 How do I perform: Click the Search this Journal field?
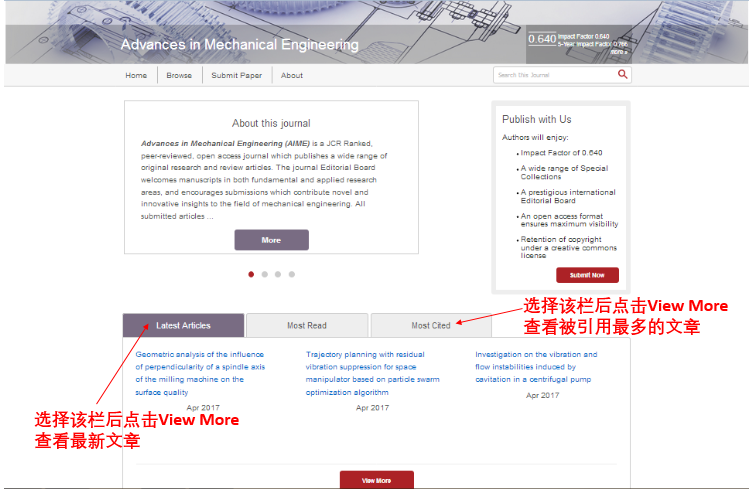point(552,75)
